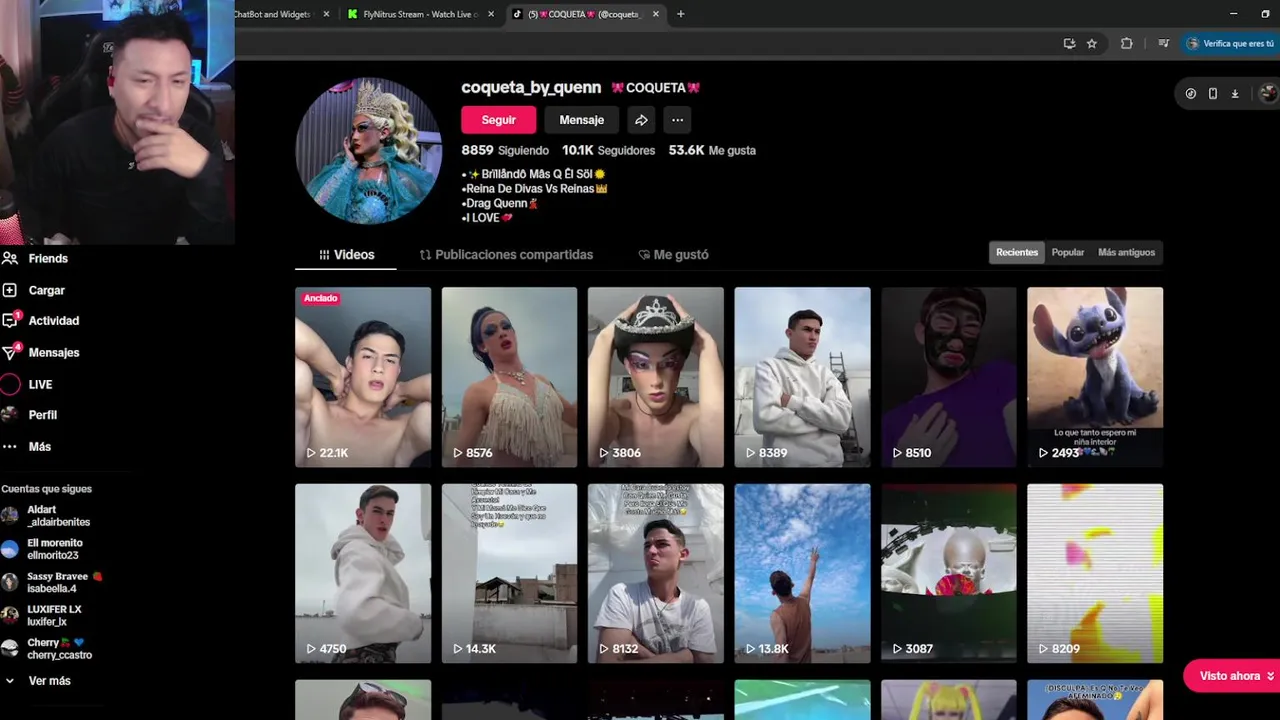The width and height of the screenshot is (1280, 720).
Task: Select the Recientes sort option
Action: [1017, 252]
